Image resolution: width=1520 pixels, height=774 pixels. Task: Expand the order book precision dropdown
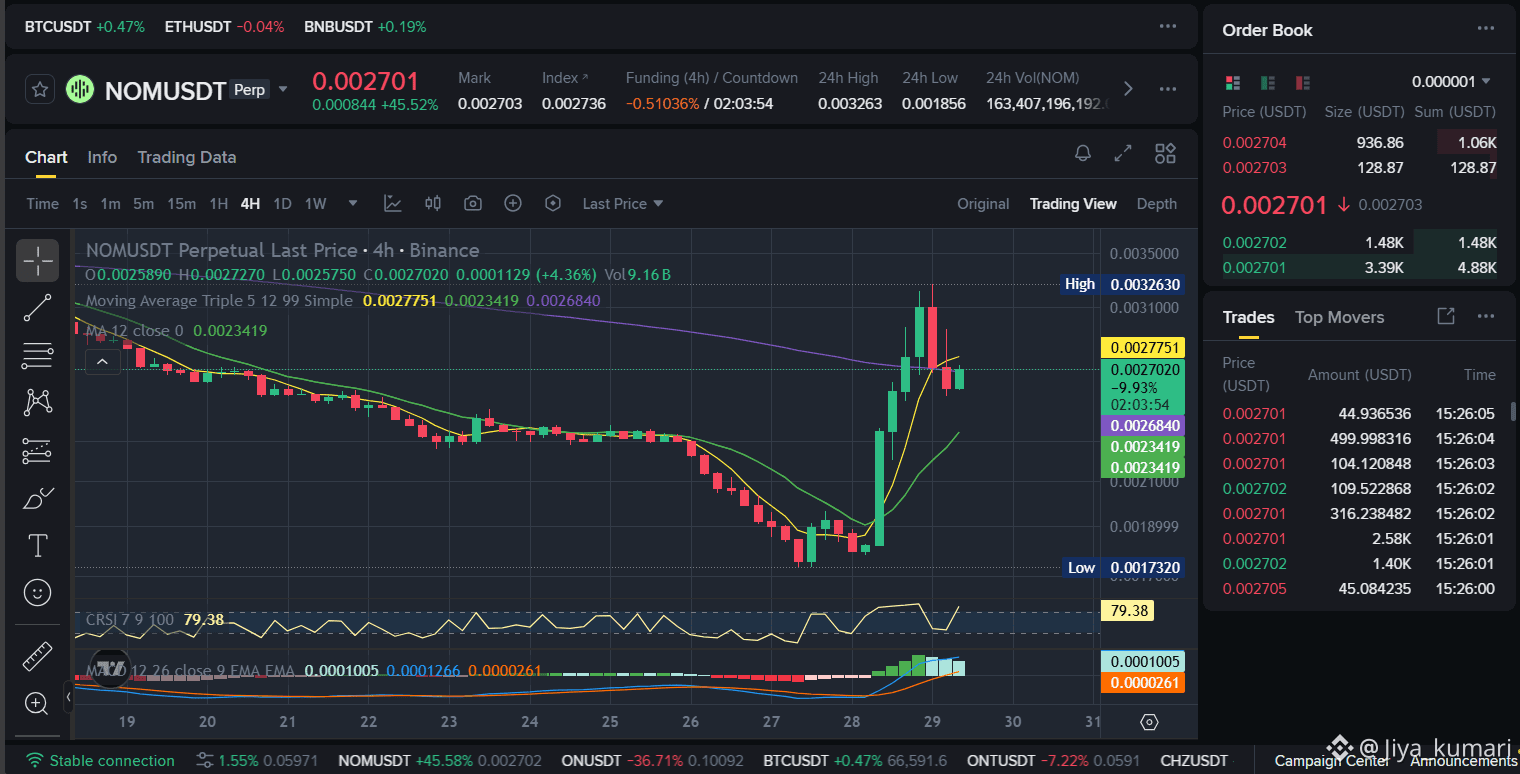coord(1451,82)
